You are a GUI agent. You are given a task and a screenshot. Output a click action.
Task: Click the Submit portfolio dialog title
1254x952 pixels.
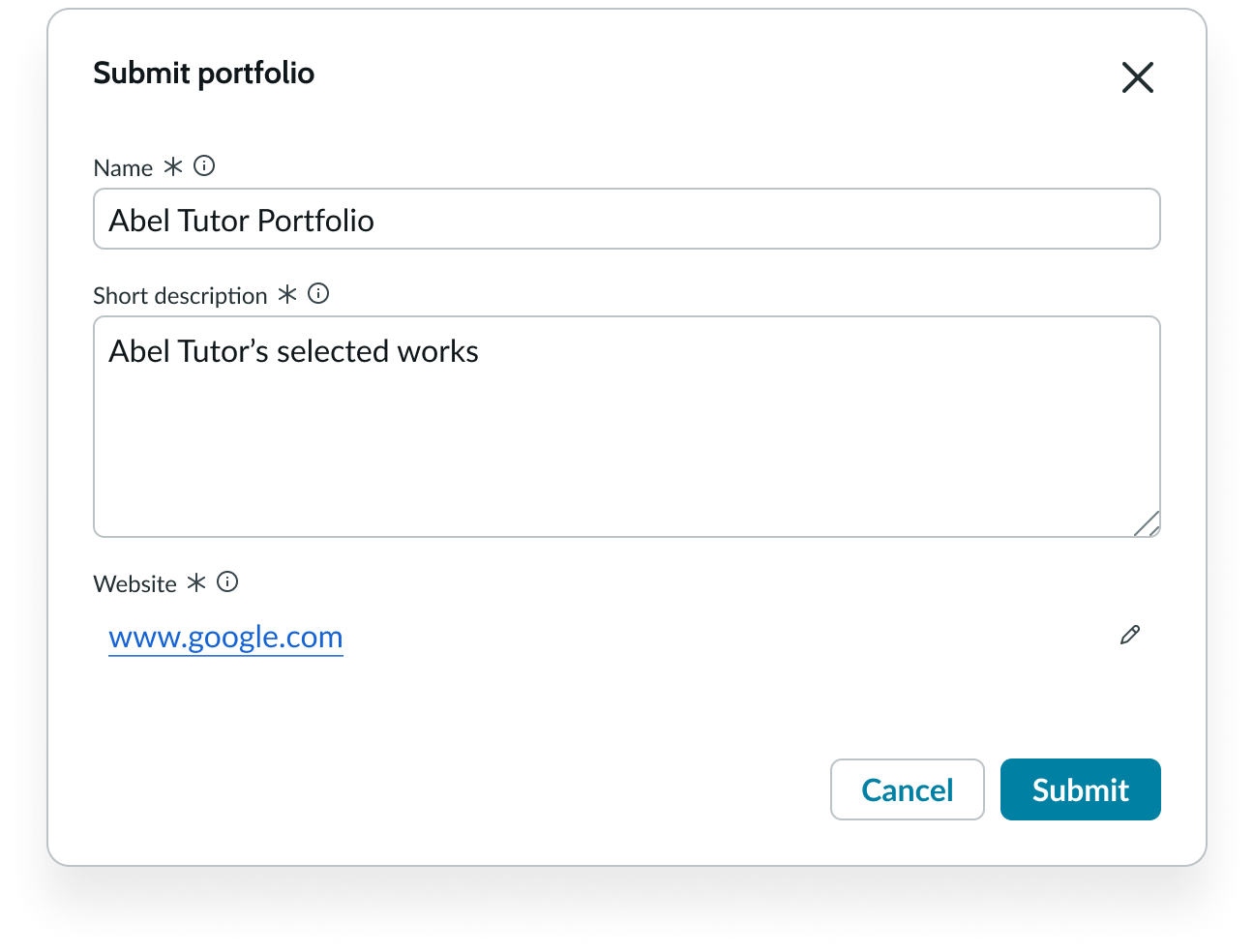(203, 73)
